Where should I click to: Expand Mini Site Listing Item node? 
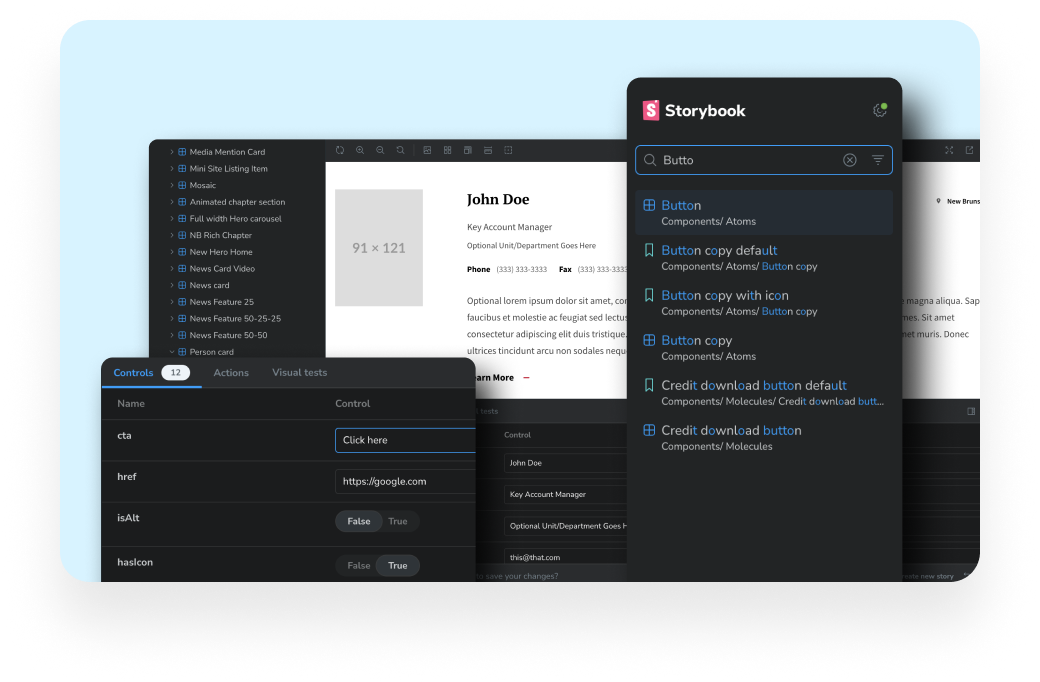172,169
